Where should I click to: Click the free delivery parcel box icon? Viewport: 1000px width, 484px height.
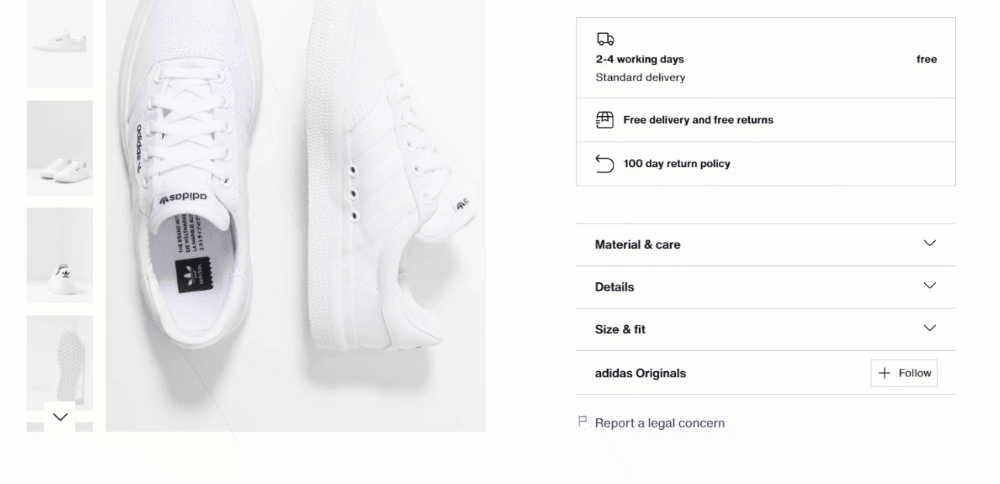604,120
